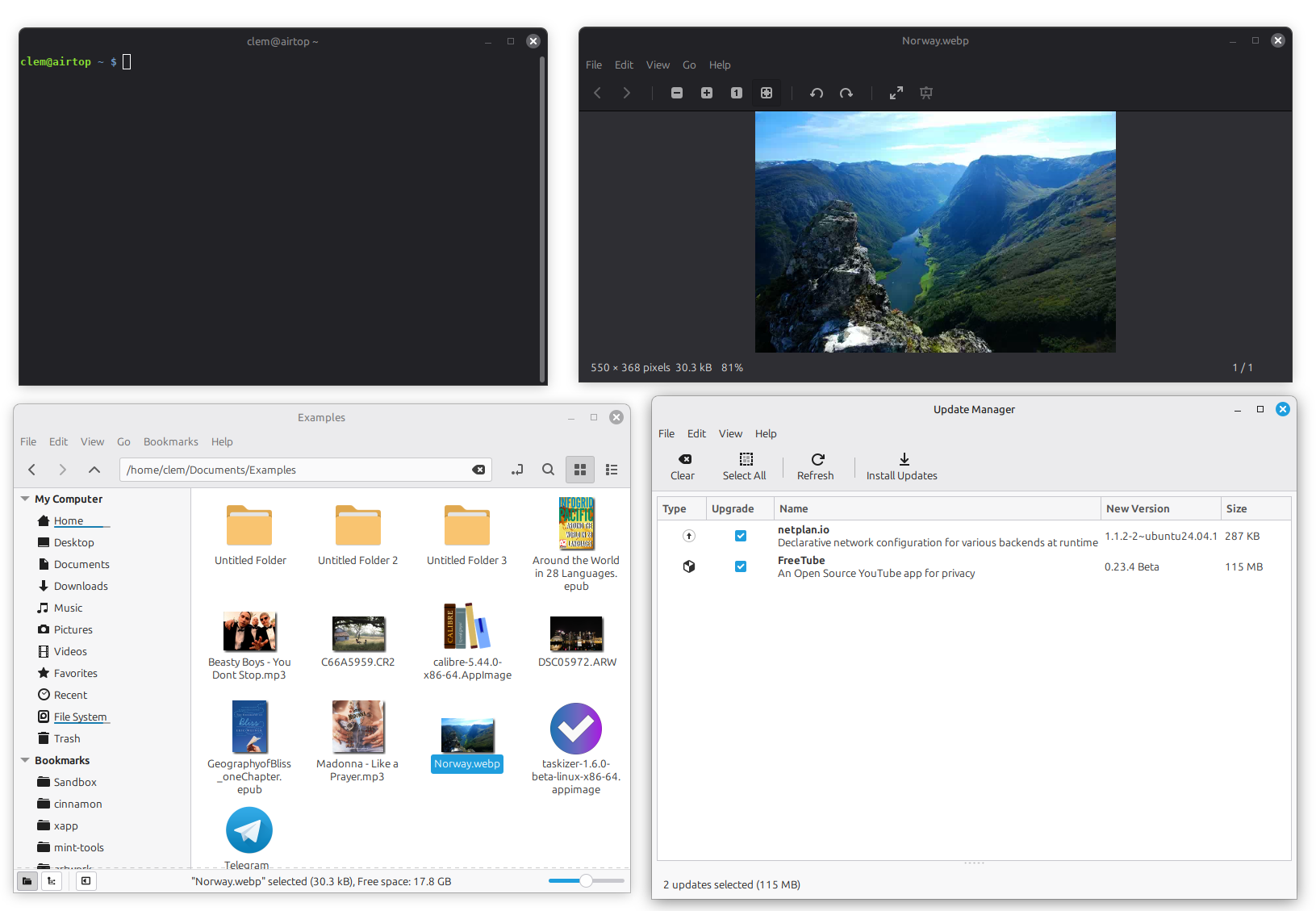Screen dimensions: 1316x911
Task: Open the search in the file manager
Action: point(548,469)
